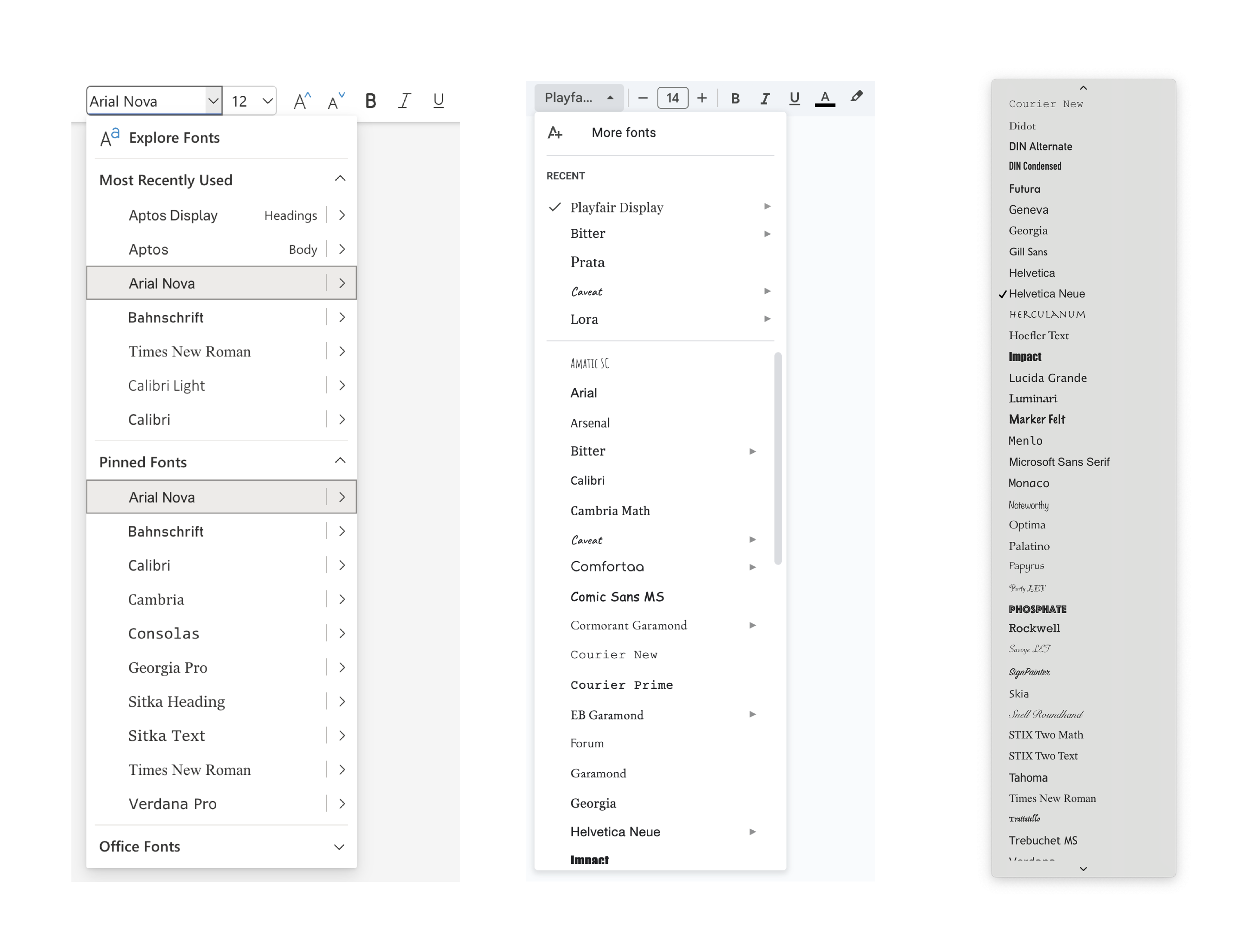Select Helvetica Neue in the gray font list
This screenshot has height=952, width=1253.
click(1047, 294)
